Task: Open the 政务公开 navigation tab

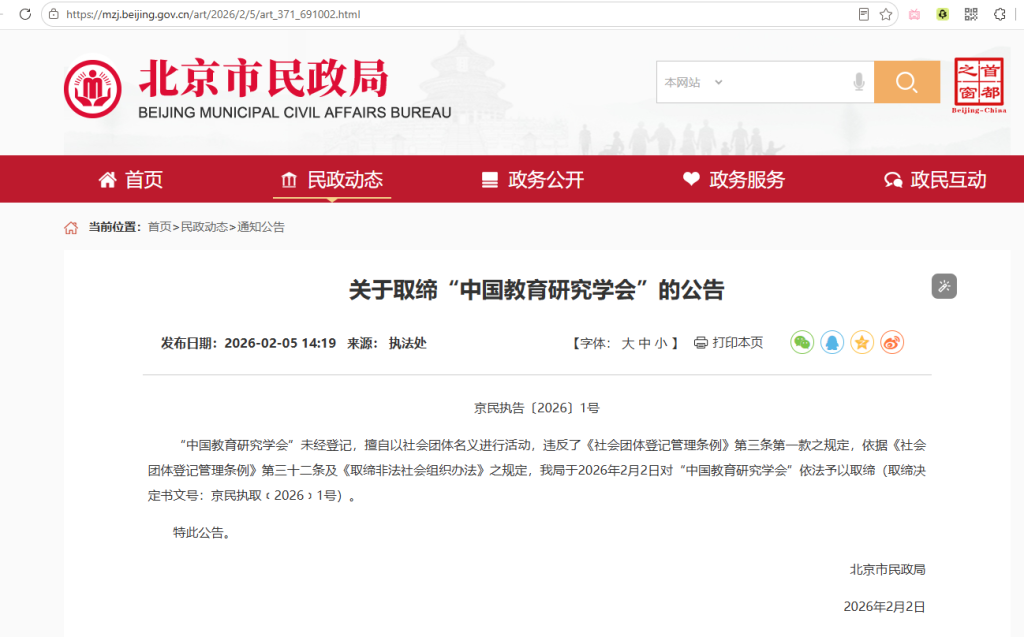Action: click(533, 180)
